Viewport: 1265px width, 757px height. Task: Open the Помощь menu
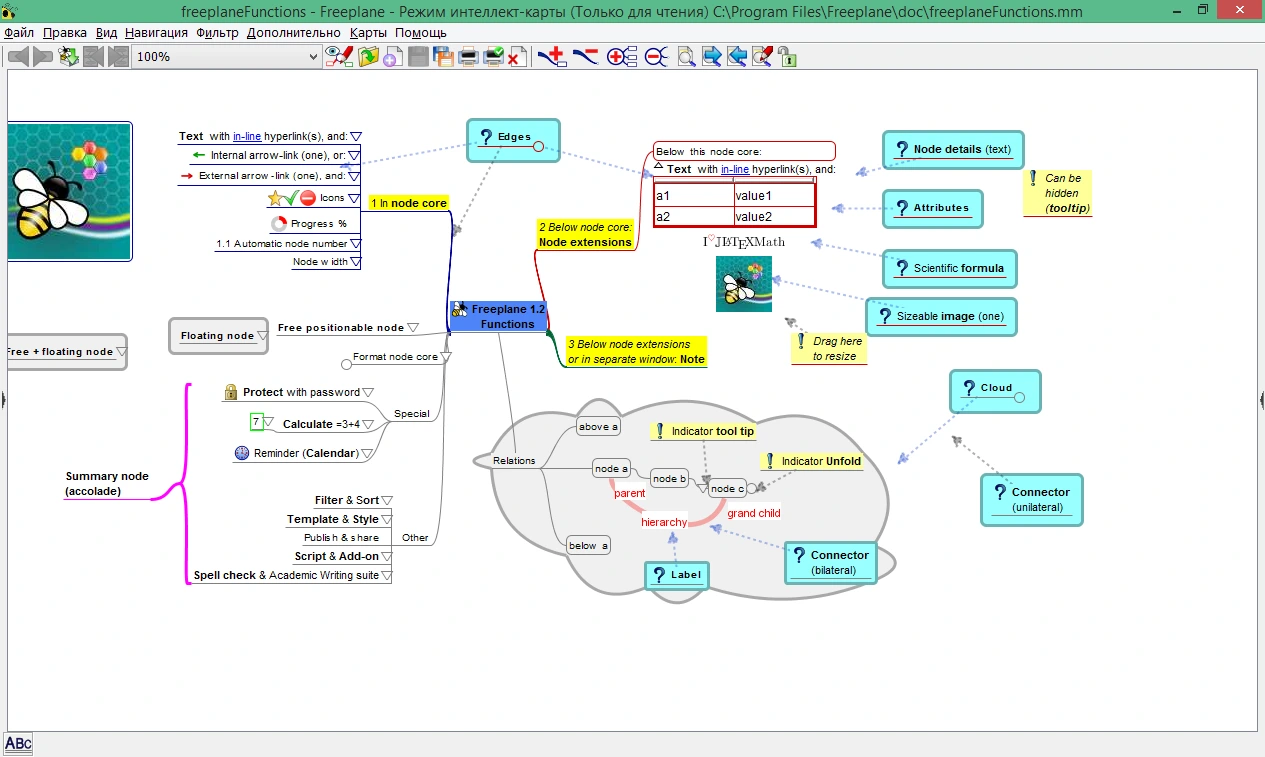pyautogui.click(x=420, y=32)
